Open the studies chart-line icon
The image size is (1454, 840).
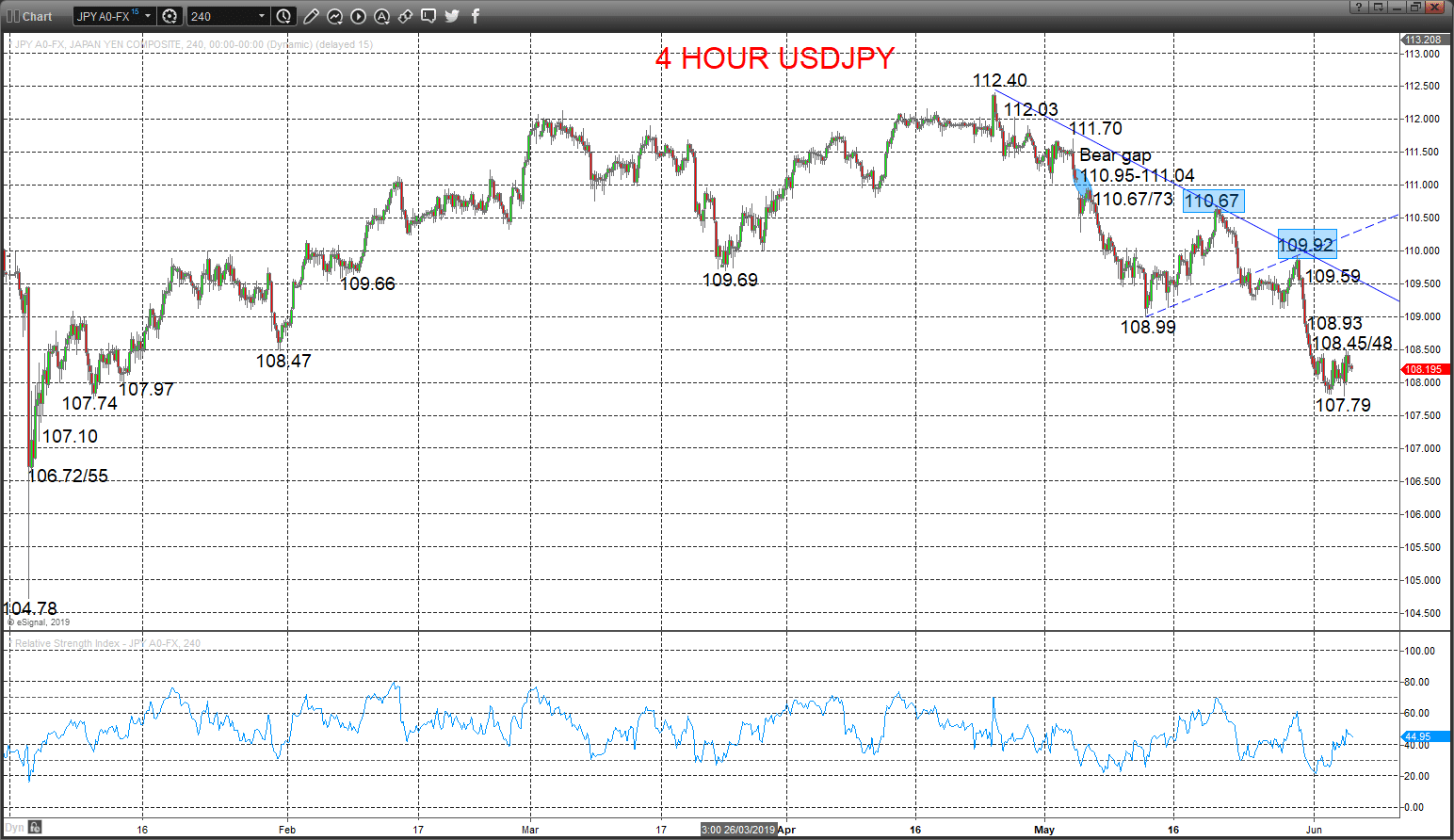point(334,16)
